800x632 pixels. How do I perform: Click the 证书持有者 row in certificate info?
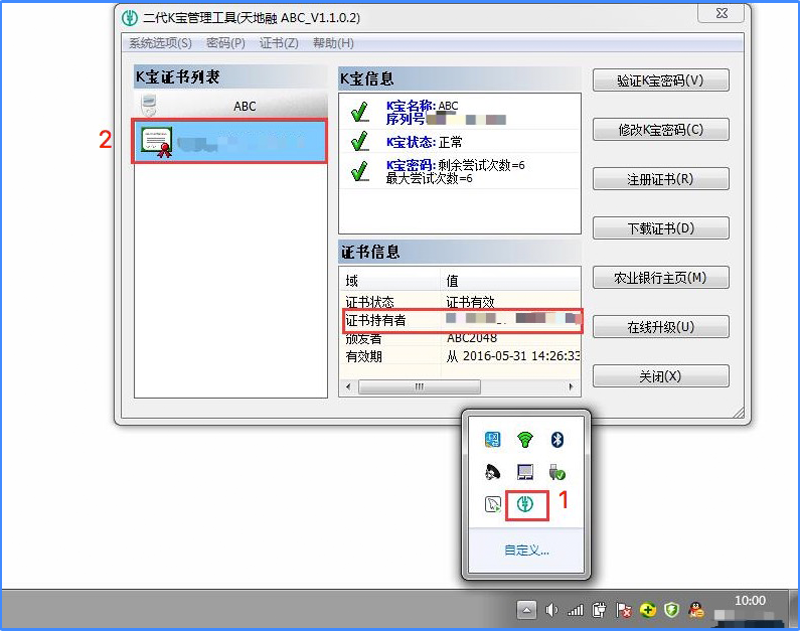pyautogui.click(x=460, y=320)
